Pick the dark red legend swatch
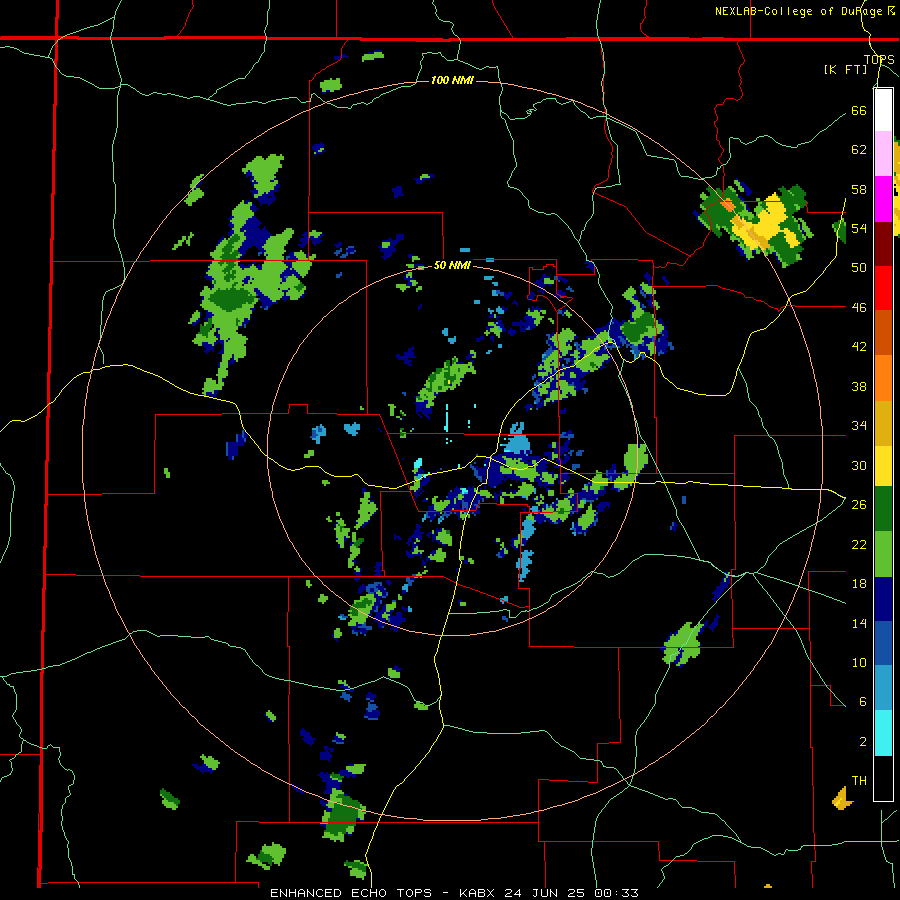The height and width of the screenshot is (900, 900). tap(883, 244)
